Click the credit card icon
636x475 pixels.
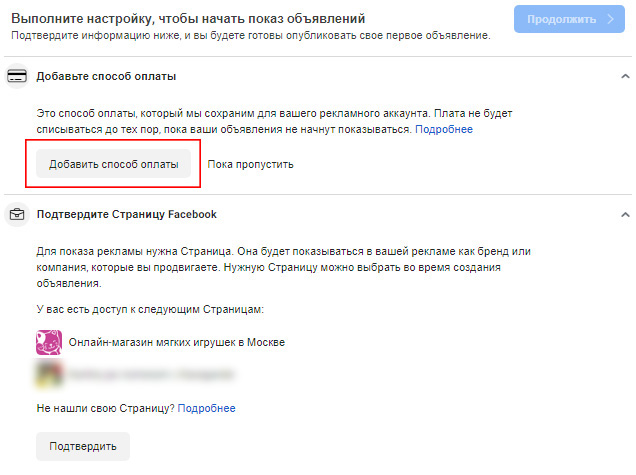pos(17,76)
